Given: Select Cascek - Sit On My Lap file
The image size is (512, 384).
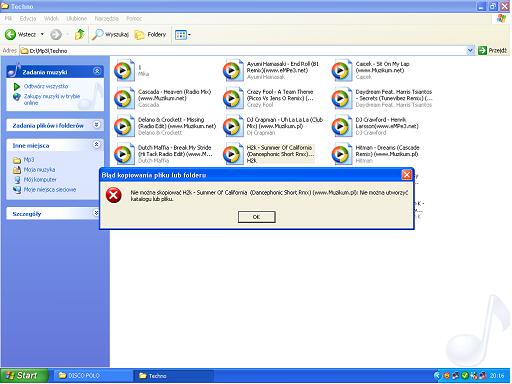Looking at the screenshot, I should point(371,70).
